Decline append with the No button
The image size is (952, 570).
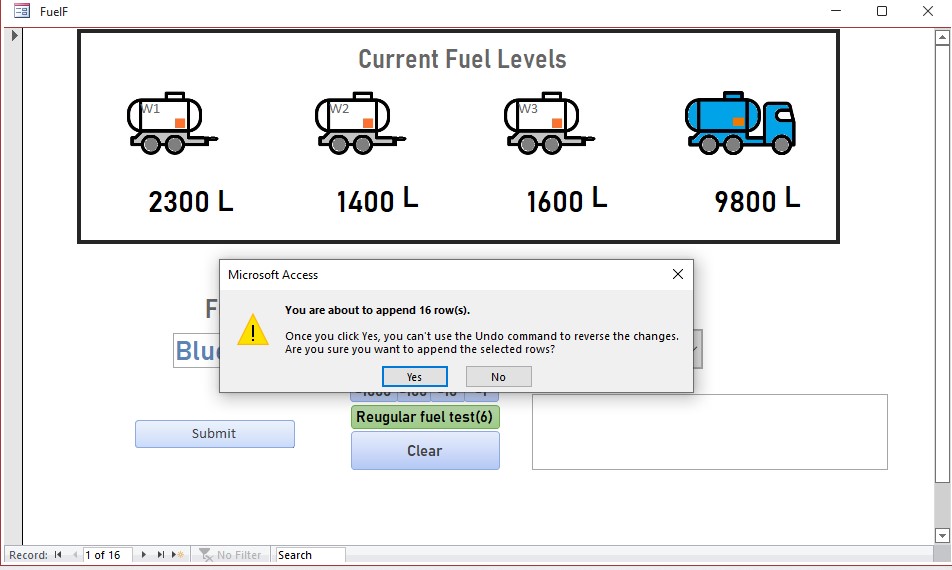[x=498, y=376]
